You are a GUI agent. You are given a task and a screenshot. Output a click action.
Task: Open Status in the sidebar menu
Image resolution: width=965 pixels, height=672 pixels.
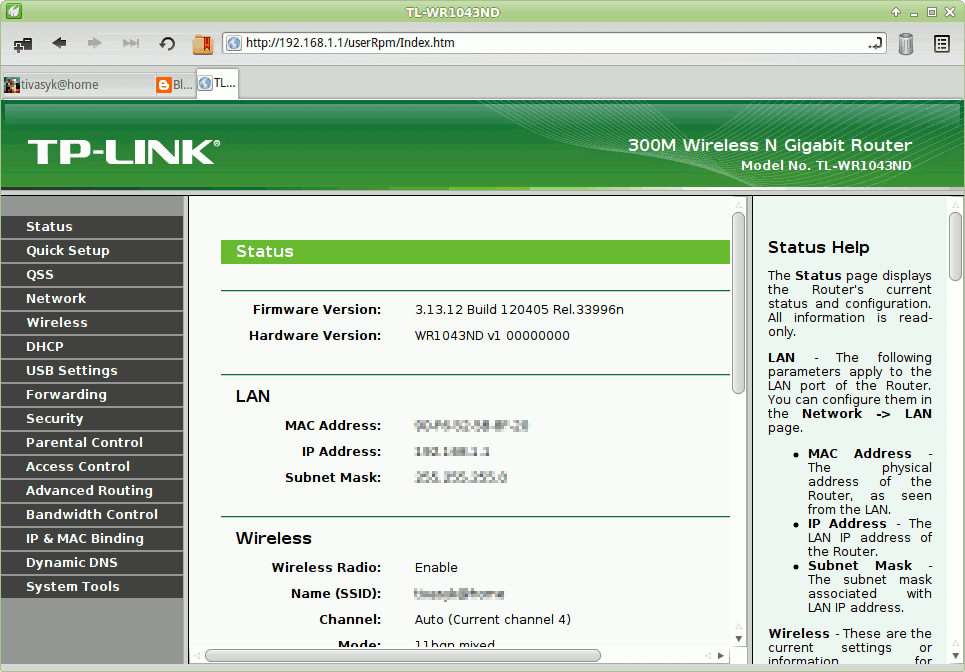click(92, 226)
